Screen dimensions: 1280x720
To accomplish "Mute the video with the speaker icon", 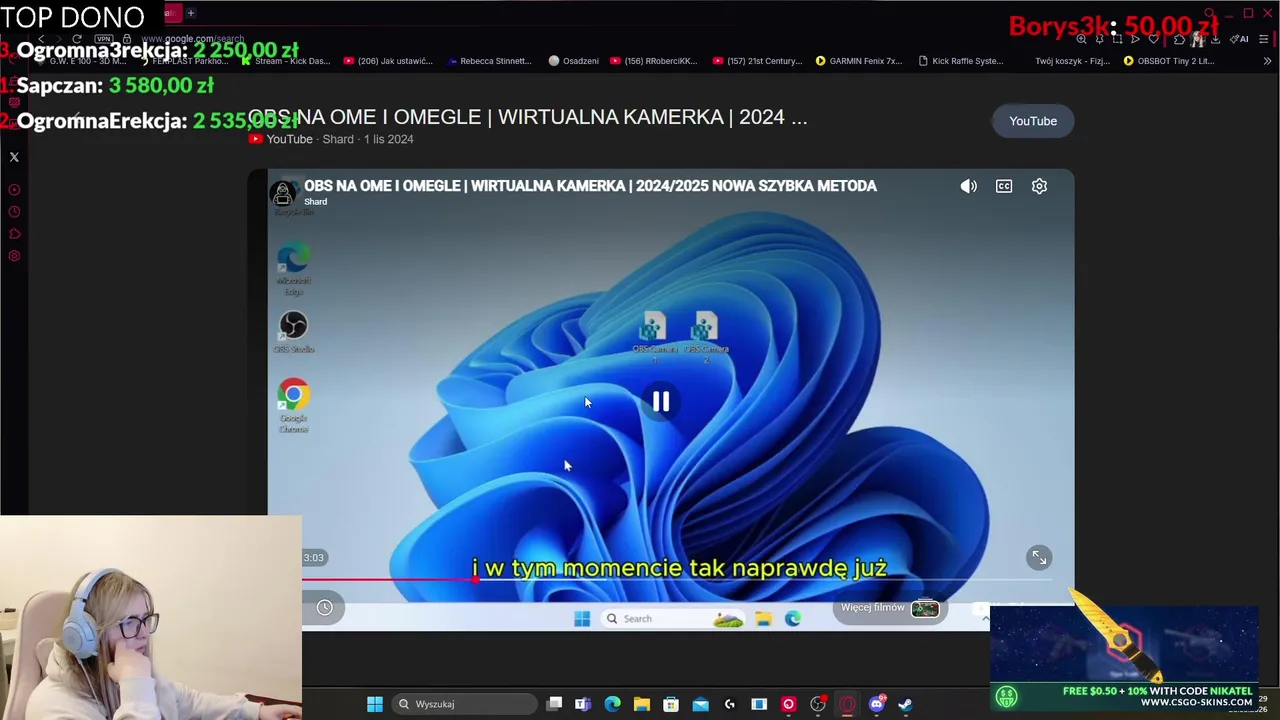I will (968, 186).
